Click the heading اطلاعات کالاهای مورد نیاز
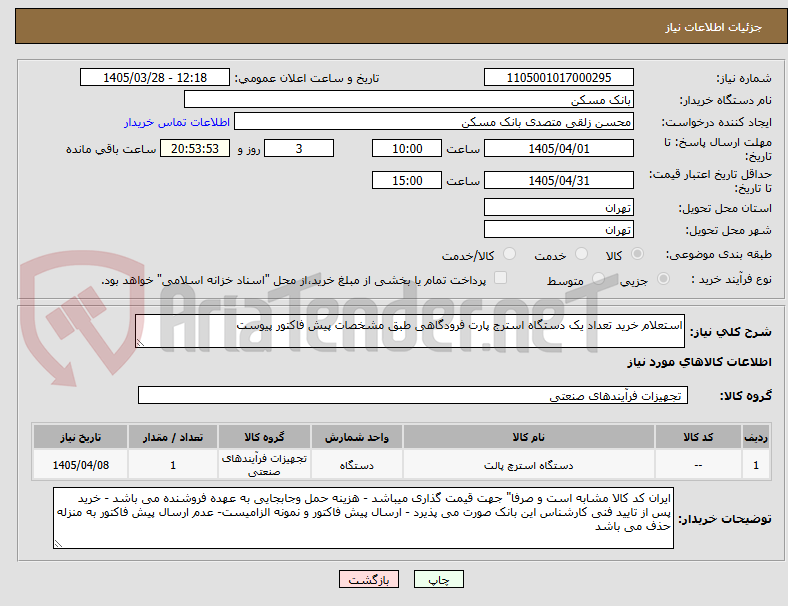This screenshot has height=606, width=788. (x=699, y=362)
